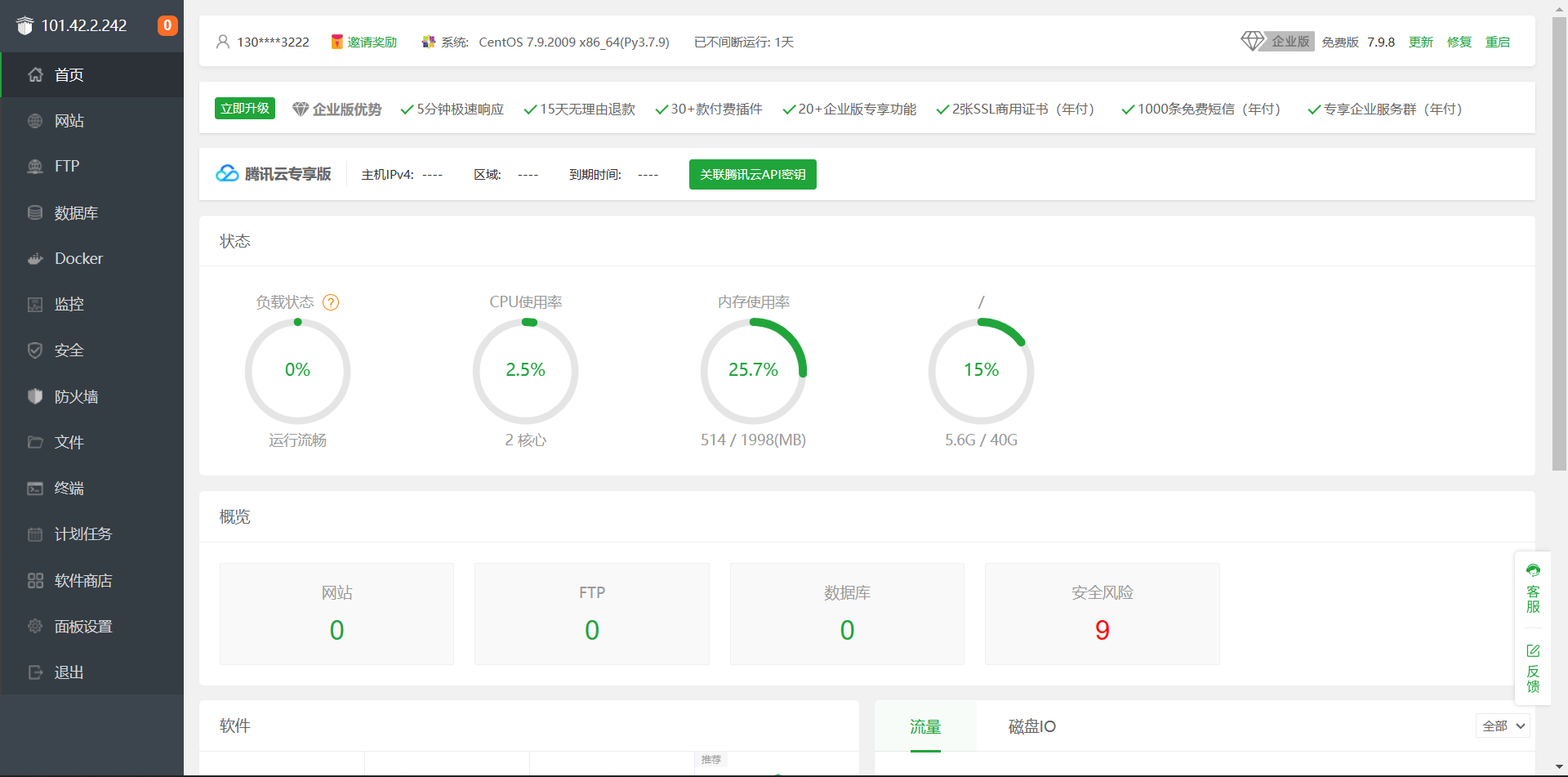Click the Docker whale icon

35,259
